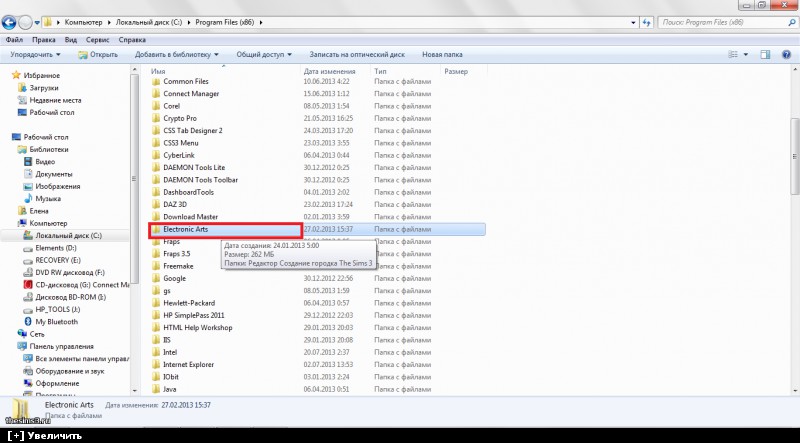Click the refresh button beside address bar
The width and height of the screenshot is (800, 443).
(x=647, y=22)
